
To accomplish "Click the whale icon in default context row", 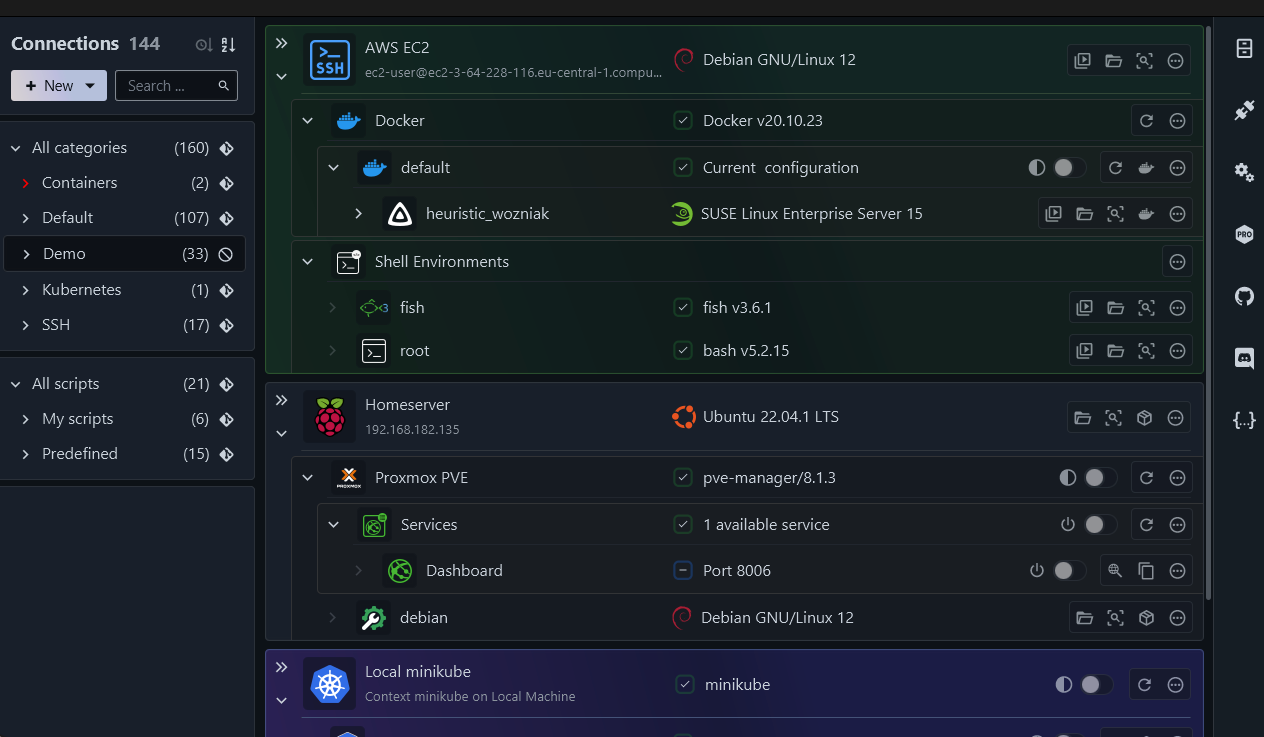I will 1147,168.
